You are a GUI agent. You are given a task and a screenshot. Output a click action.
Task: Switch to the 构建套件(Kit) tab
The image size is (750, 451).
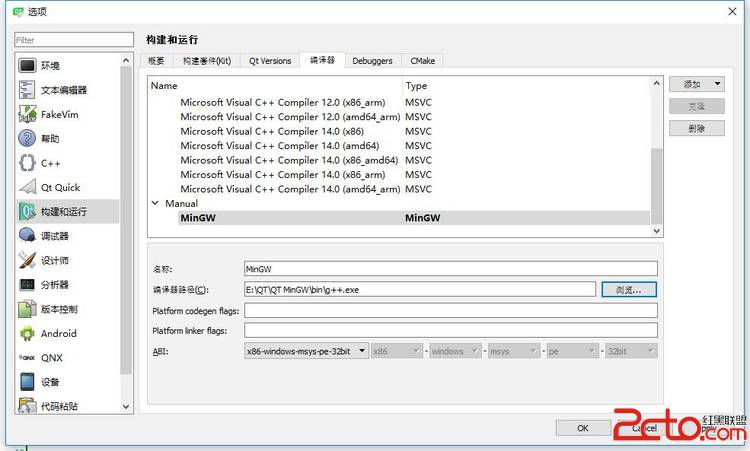pos(207,61)
